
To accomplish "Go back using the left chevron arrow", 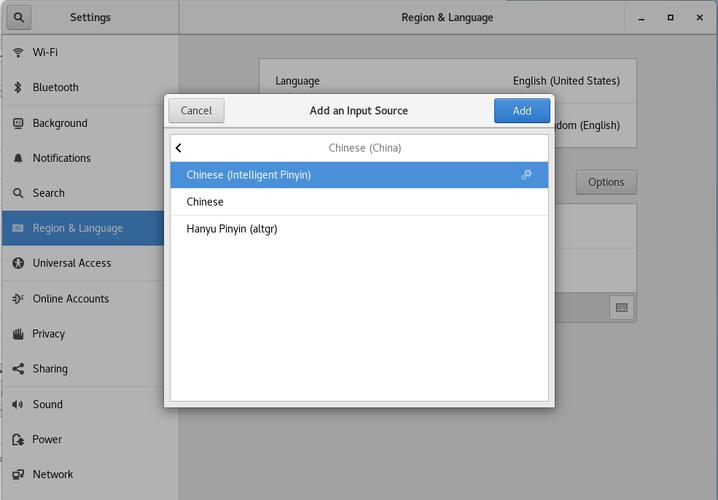I will [179, 148].
